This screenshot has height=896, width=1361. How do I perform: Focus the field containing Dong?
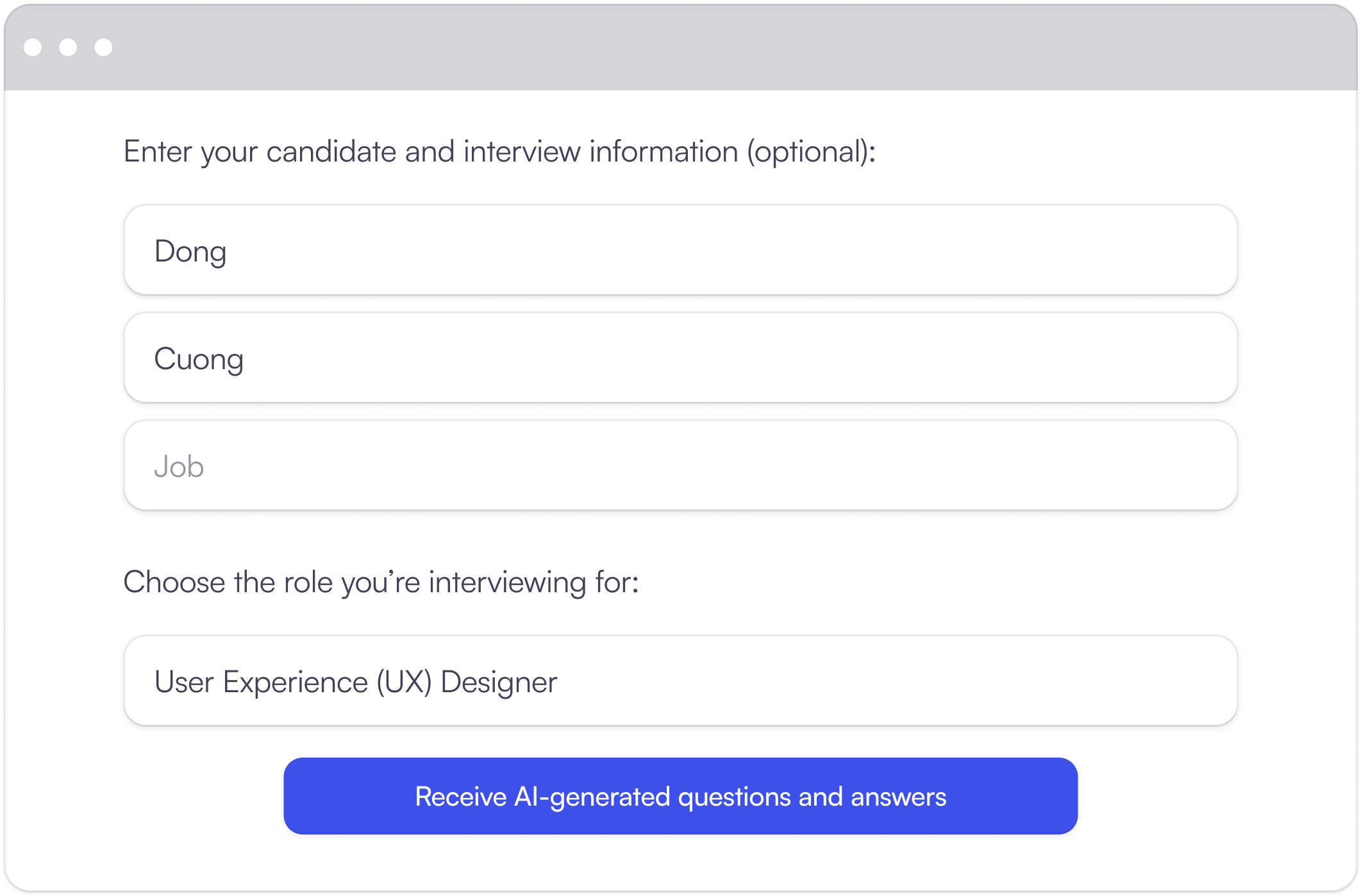pyautogui.click(x=680, y=250)
